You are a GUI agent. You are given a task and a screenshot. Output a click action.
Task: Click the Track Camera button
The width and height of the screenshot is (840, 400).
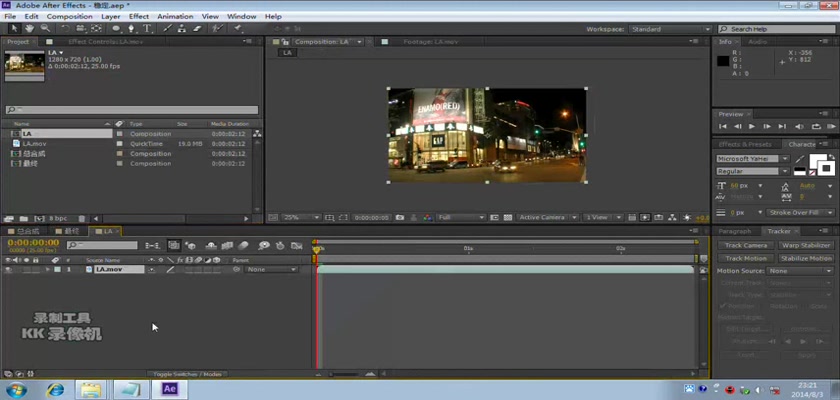pyautogui.click(x=746, y=245)
